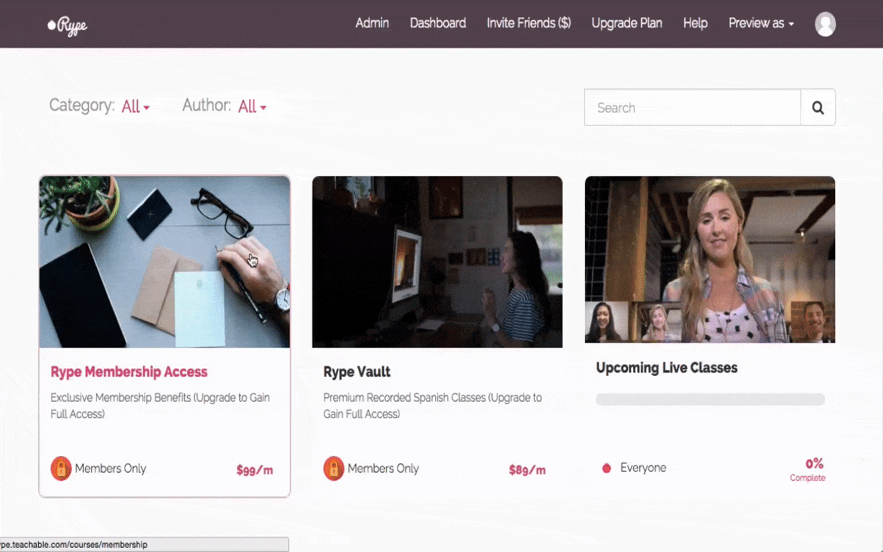Click Upcoming Live Classes progress bar
This screenshot has height=552, width=883.
point(710,399)
